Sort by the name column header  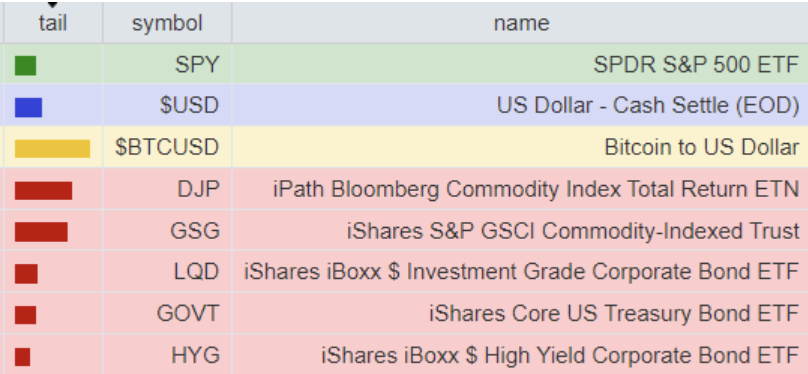[520, 23]
